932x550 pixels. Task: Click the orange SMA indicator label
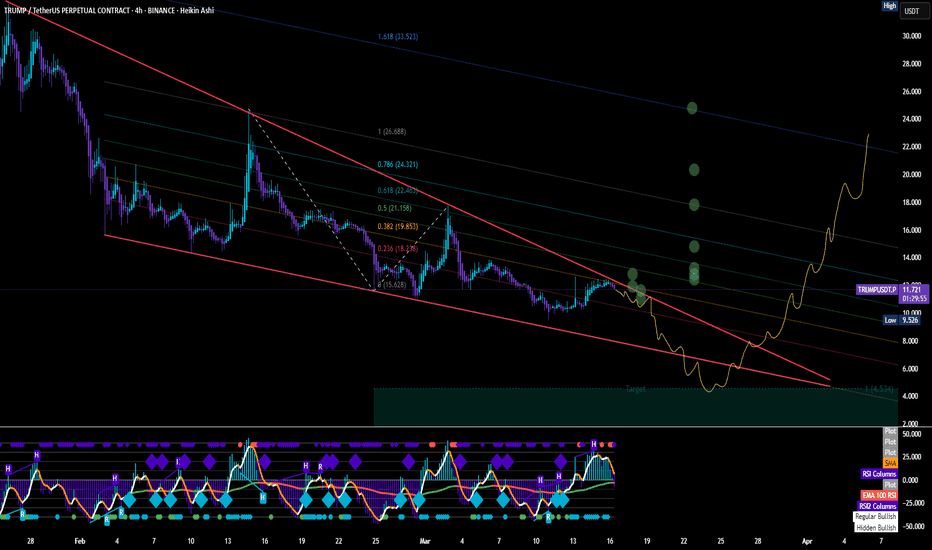890,463
